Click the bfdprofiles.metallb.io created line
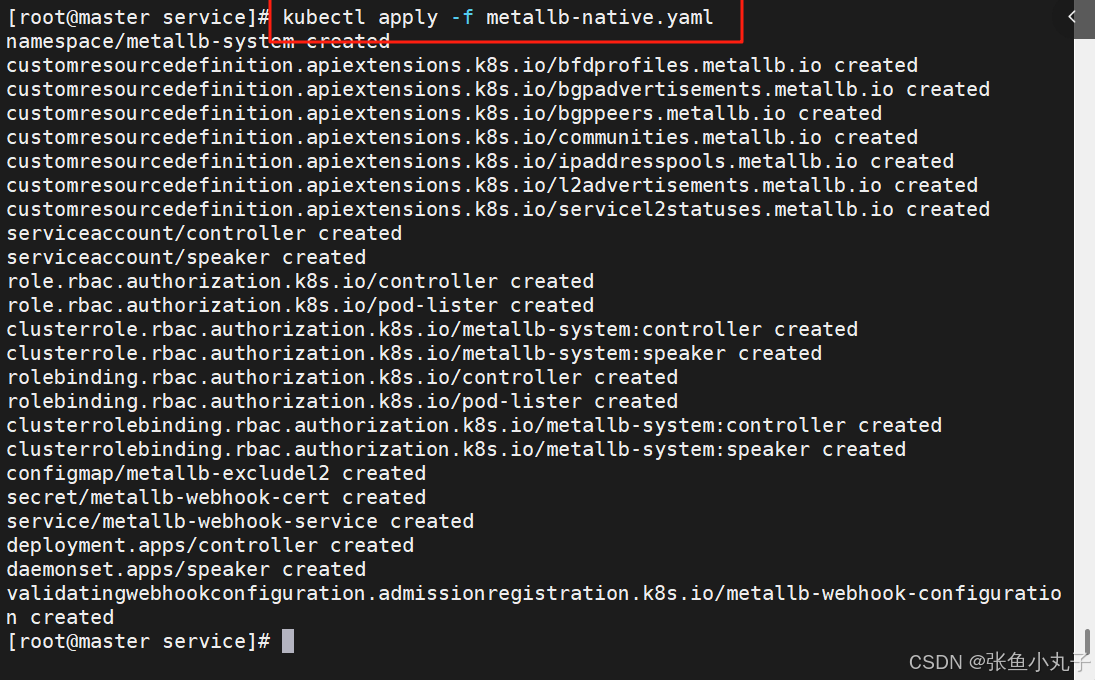The height and width of the screenshot is (680, 1095). click(x=462, y=65)
